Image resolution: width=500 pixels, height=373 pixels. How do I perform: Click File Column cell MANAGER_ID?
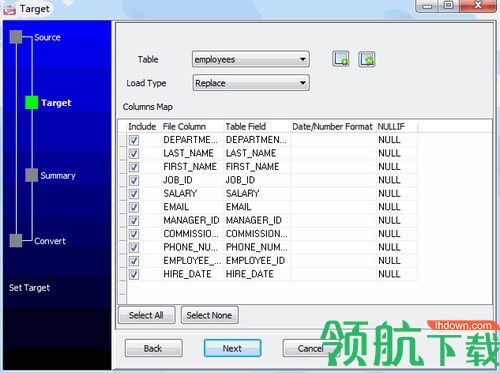click(x=192, y=220)
